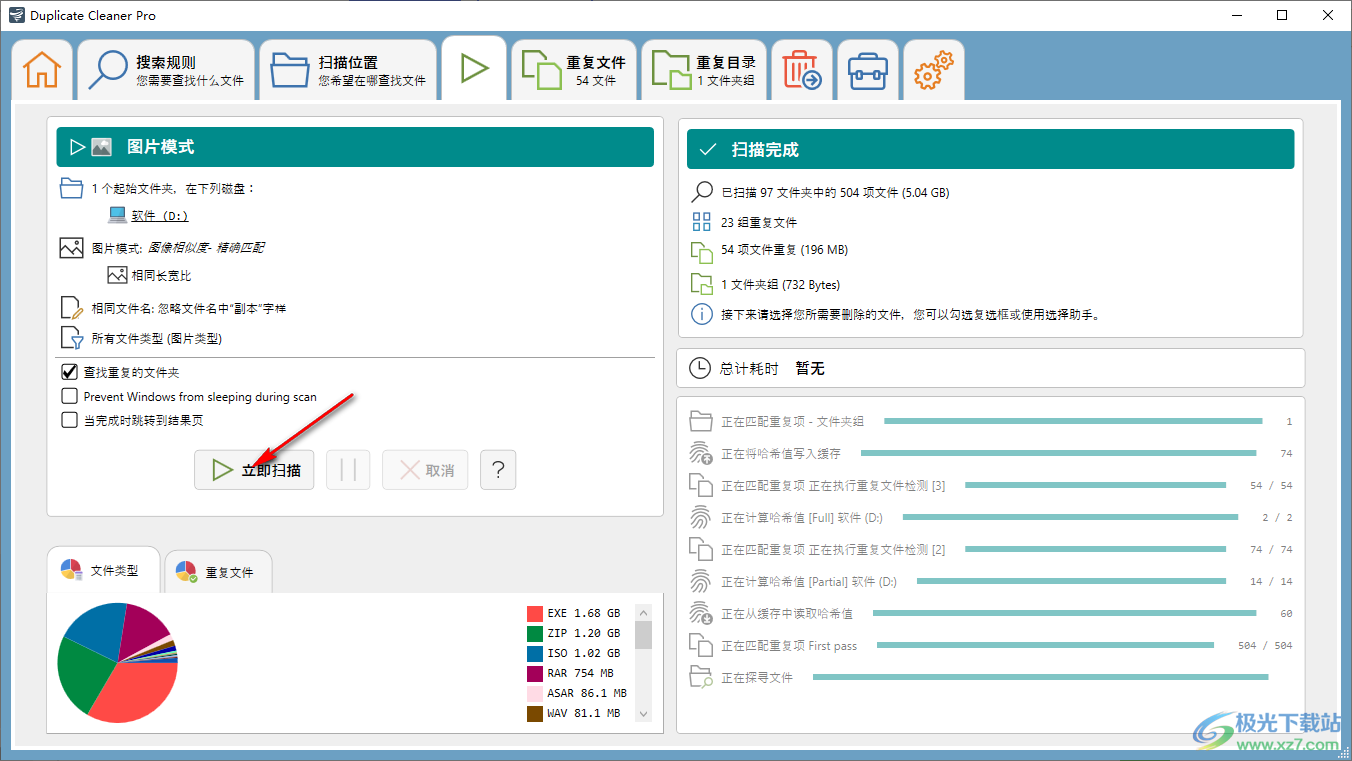Open the 搜索规则 tab
This screenshot has width=1352, height=761.
[166, 70]
